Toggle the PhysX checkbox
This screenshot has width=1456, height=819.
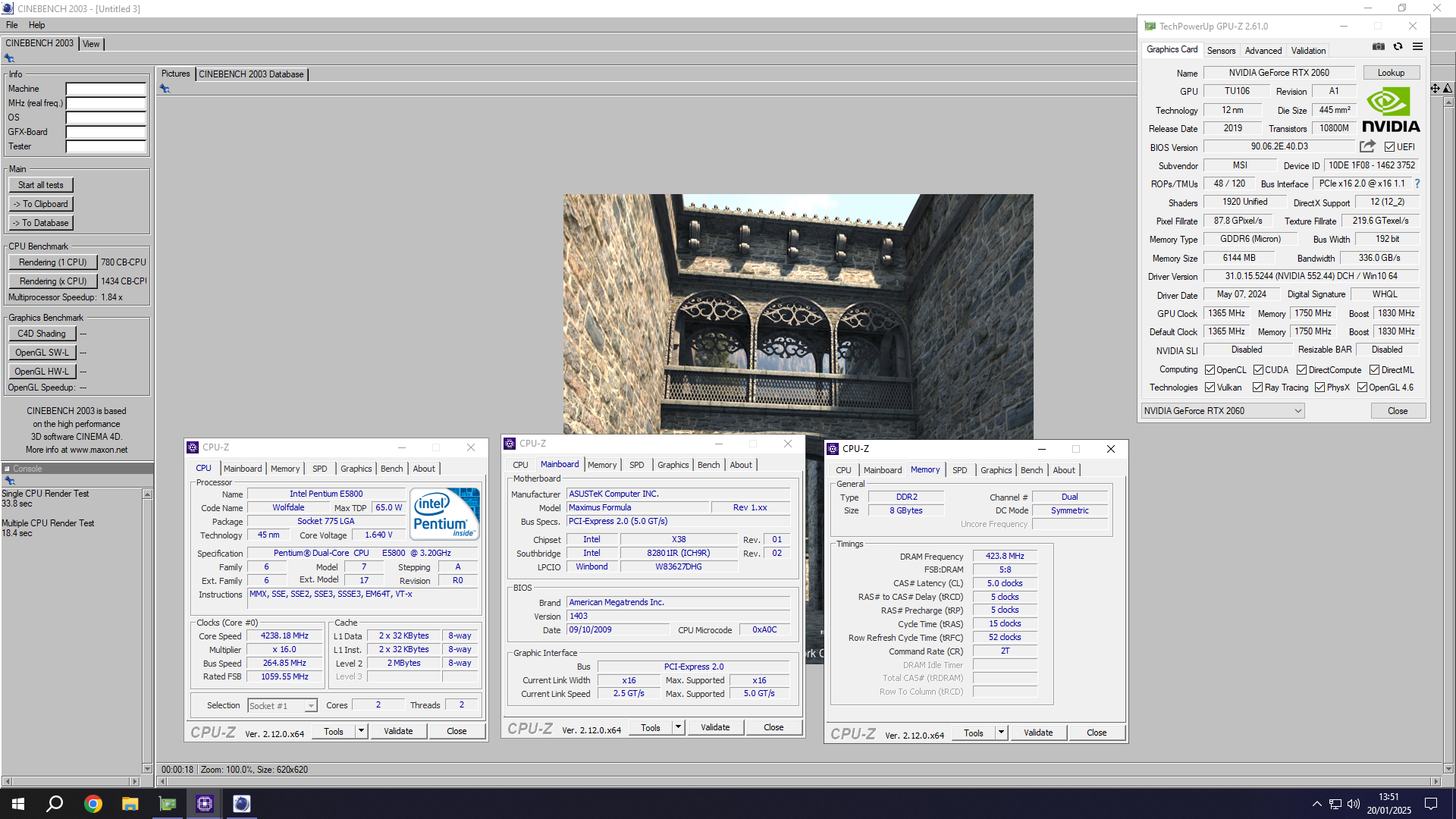tap(1319, 388)
